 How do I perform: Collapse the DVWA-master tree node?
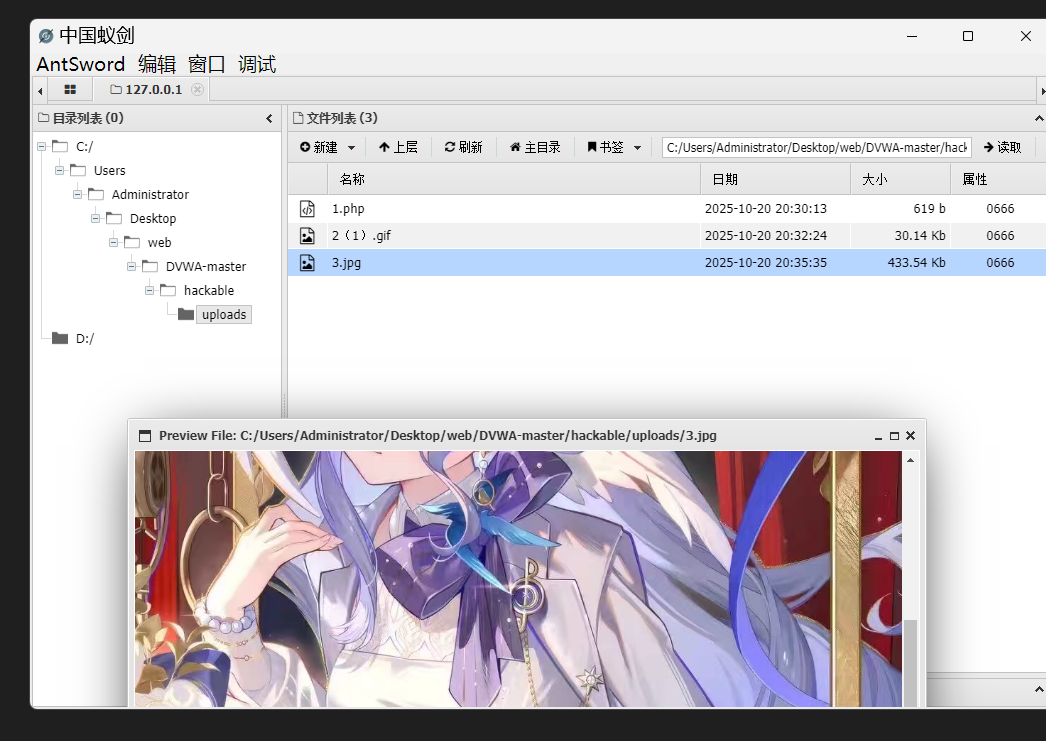[x=131, y=266]
